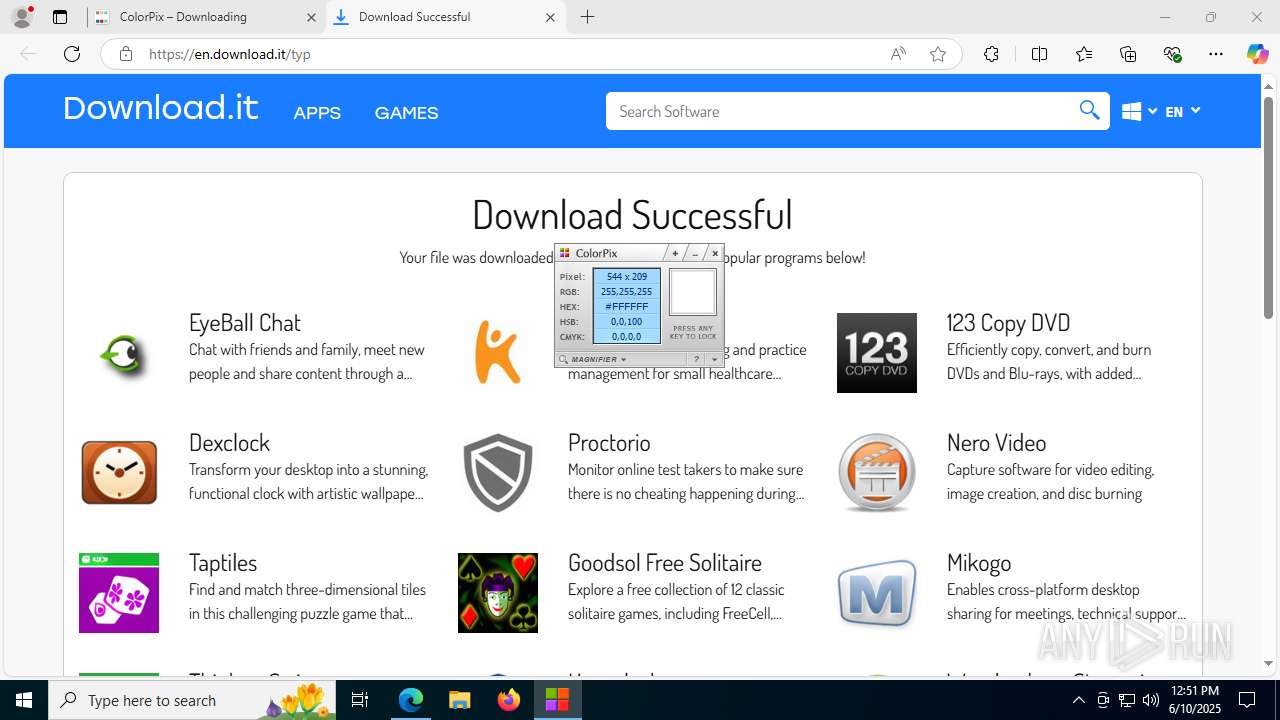Open browser Extensions icon
Viewport: 1280px width, 720px height.
[x=991, y=54]
